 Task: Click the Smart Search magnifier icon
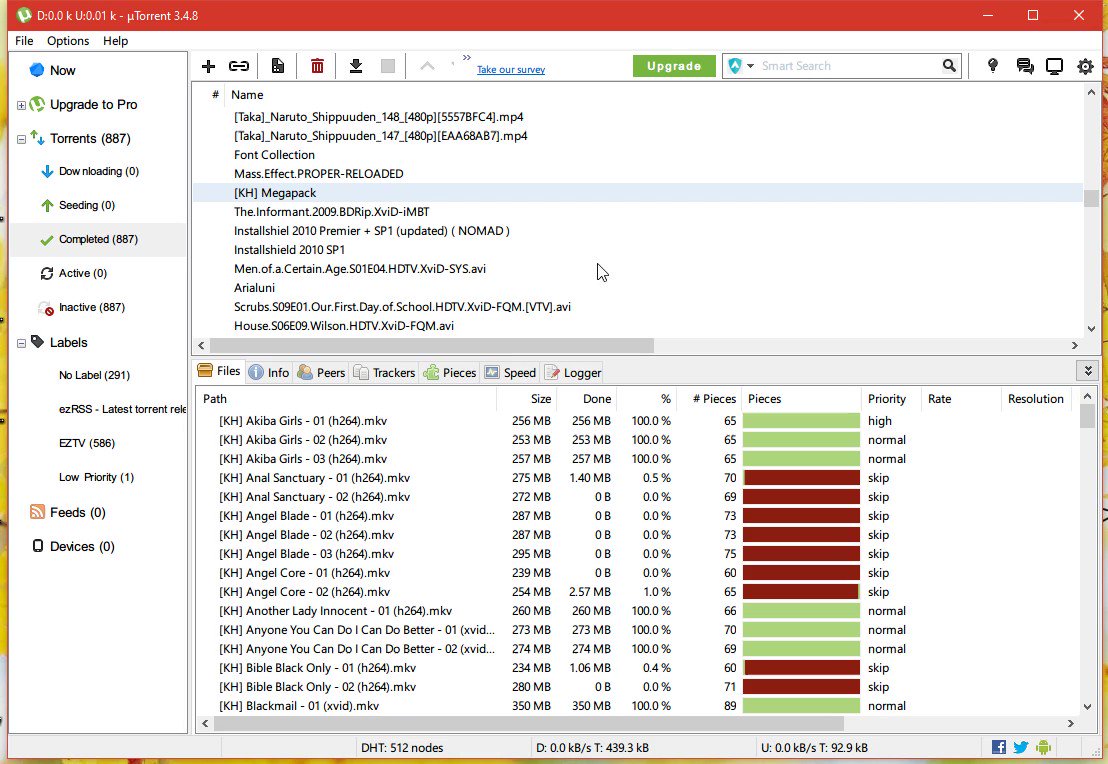point(949,66)
